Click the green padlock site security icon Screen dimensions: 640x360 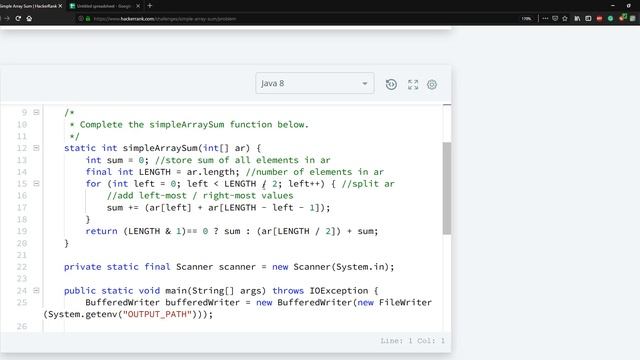pos(88,19)
